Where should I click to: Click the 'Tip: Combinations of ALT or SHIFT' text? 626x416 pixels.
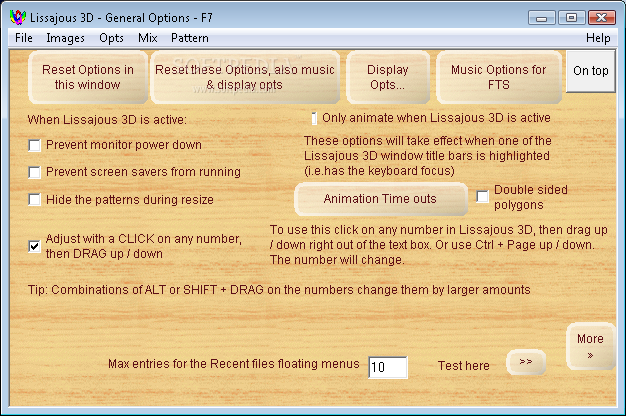[279, 290]
